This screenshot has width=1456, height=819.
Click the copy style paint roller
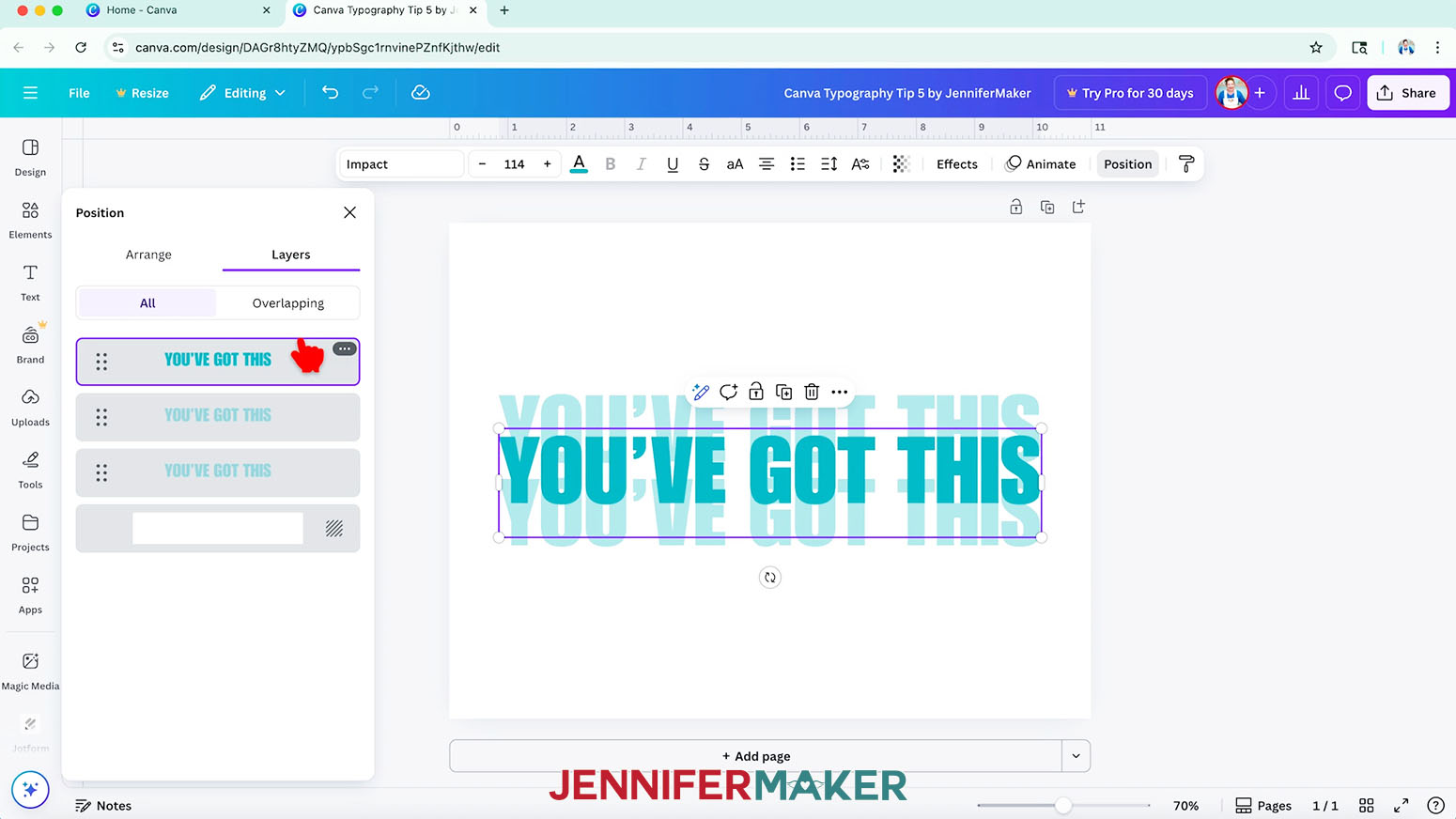[1186, 164]
